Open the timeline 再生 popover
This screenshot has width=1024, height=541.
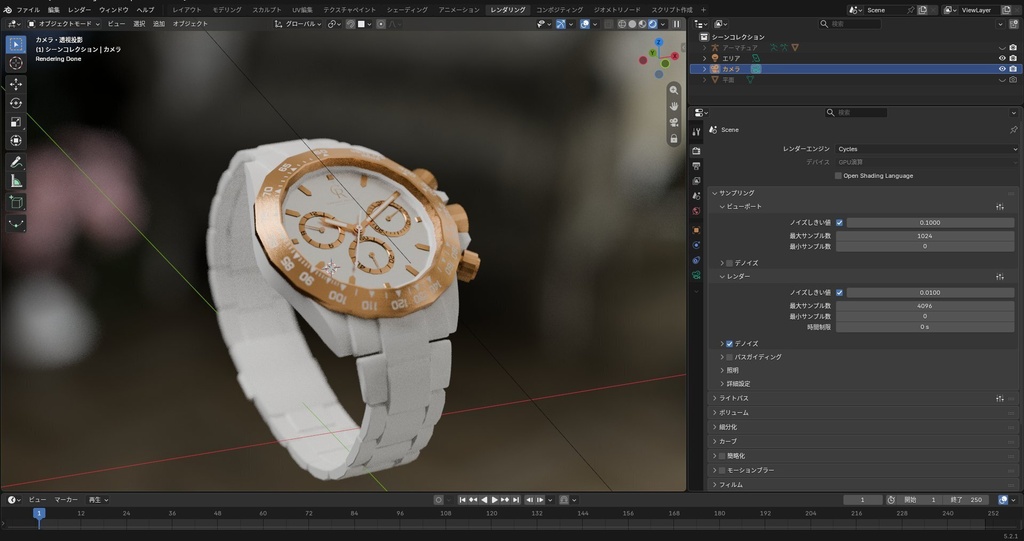pos(98,500)
